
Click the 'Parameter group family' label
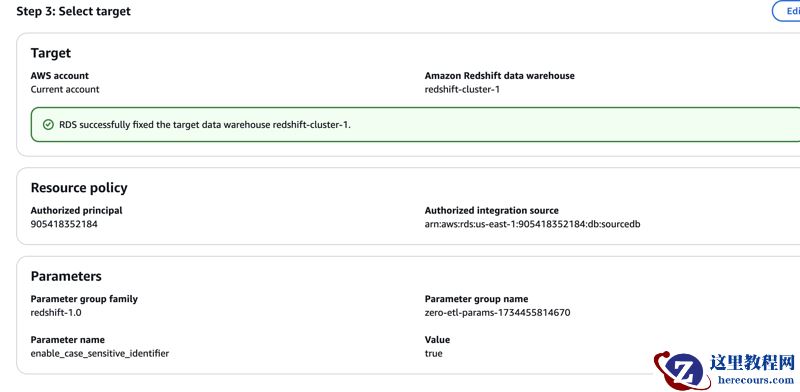[84, 299]
